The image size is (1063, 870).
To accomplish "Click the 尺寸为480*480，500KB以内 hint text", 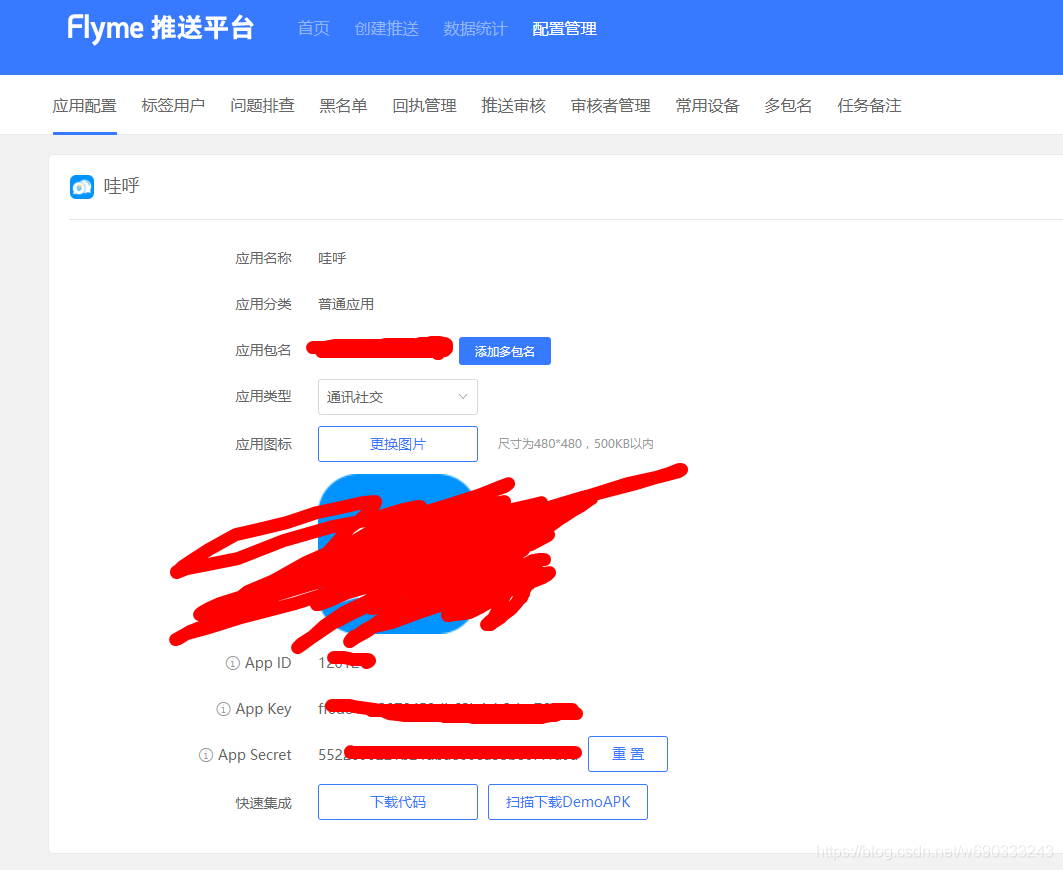I will point(576,444).
